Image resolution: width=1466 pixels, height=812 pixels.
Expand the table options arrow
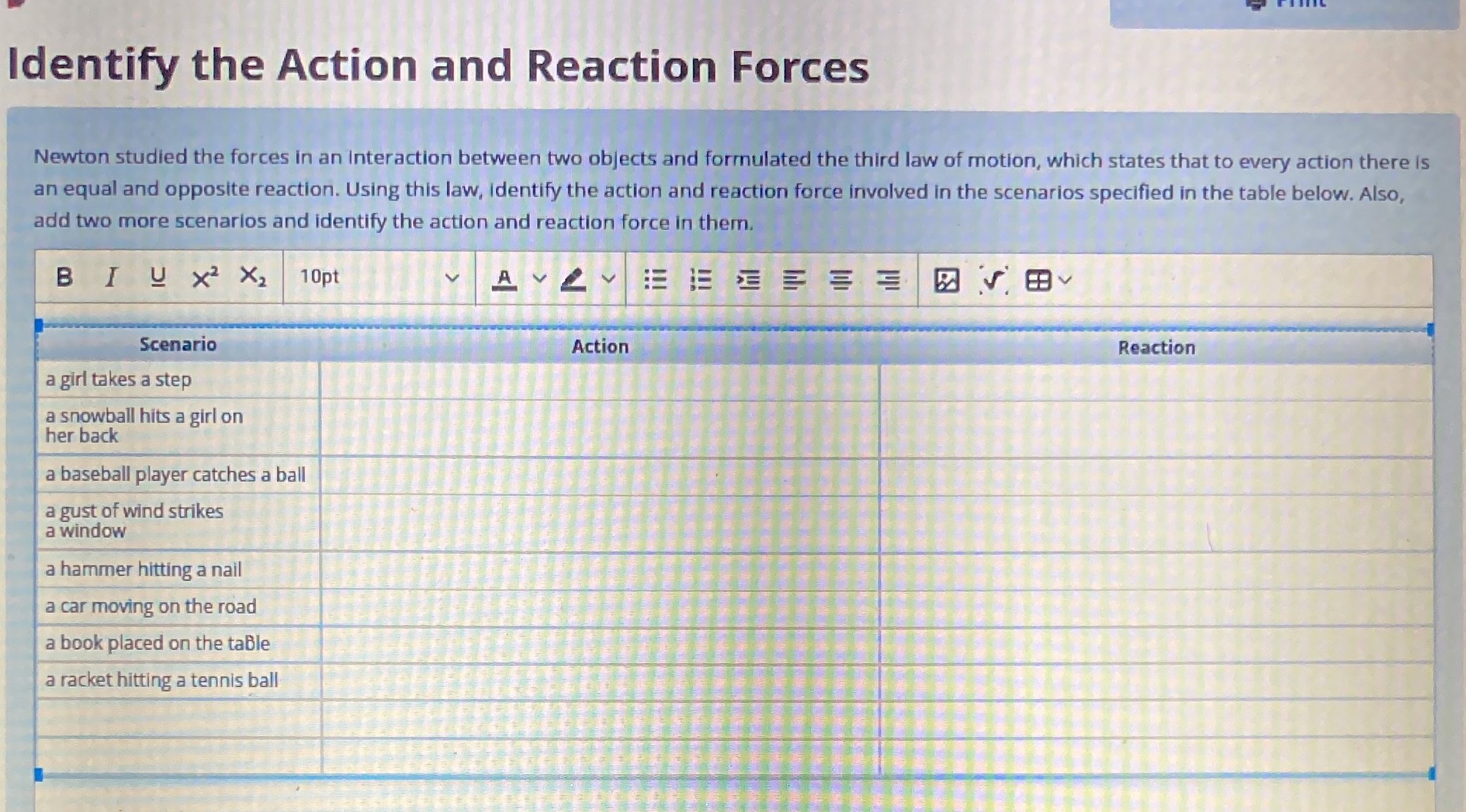pos(1065,280)
